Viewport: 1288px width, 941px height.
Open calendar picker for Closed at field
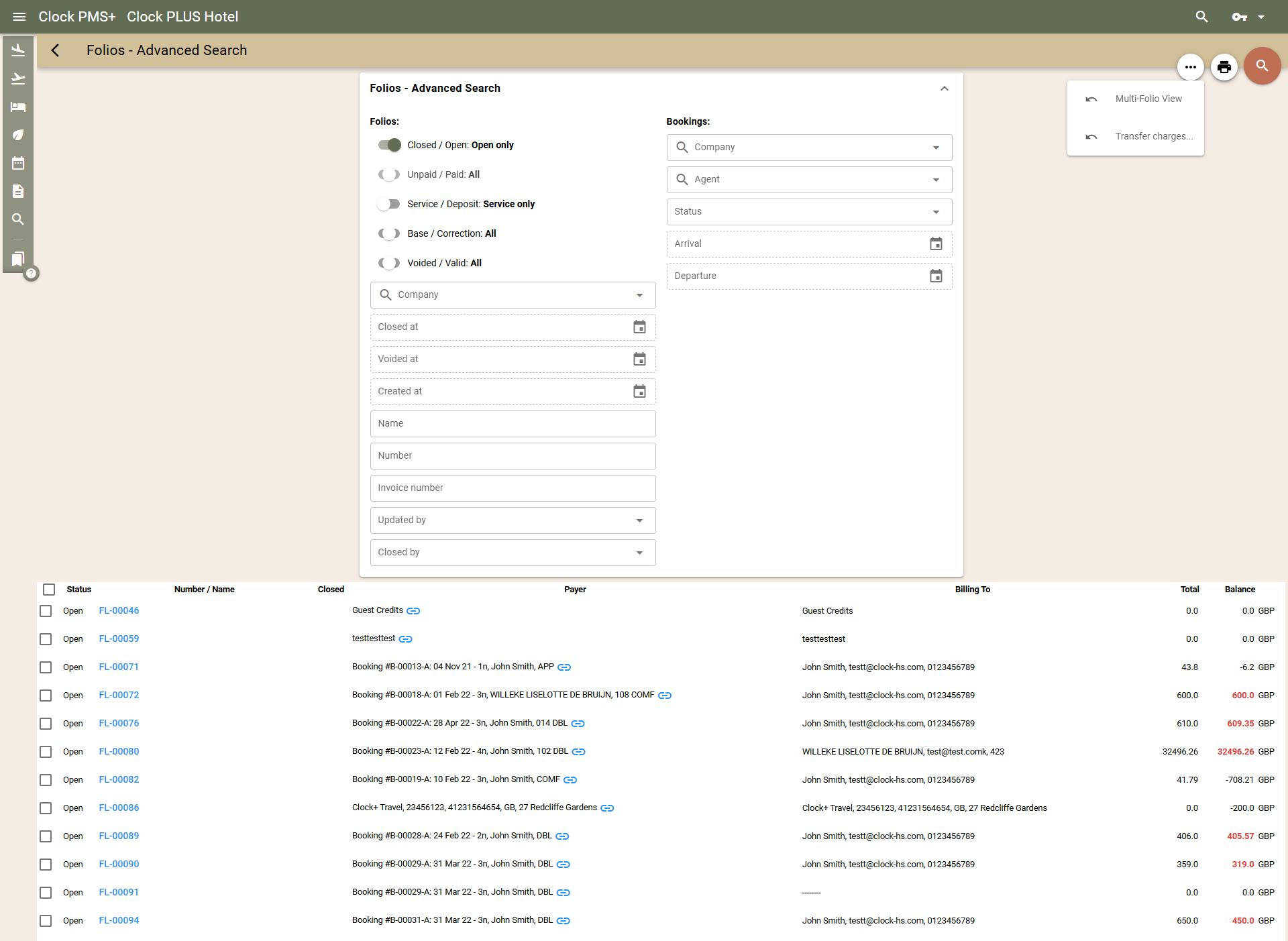coord(639,327)
